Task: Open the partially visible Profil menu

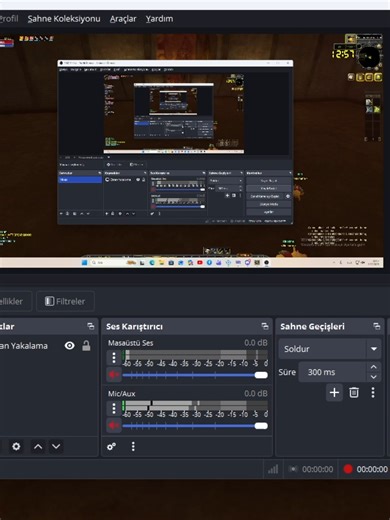Action: click(9, 19)
